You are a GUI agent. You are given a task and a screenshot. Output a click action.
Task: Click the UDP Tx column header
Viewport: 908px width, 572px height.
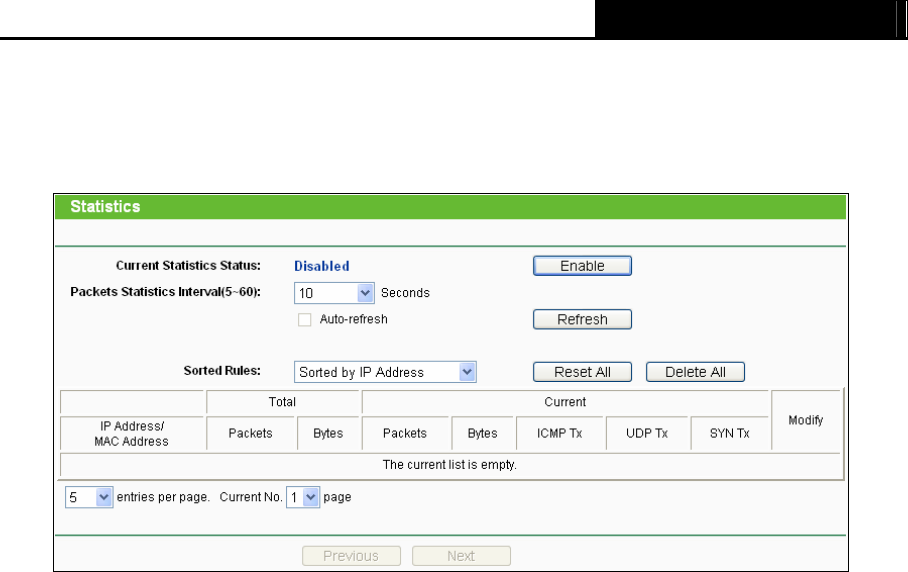[647, 433]
